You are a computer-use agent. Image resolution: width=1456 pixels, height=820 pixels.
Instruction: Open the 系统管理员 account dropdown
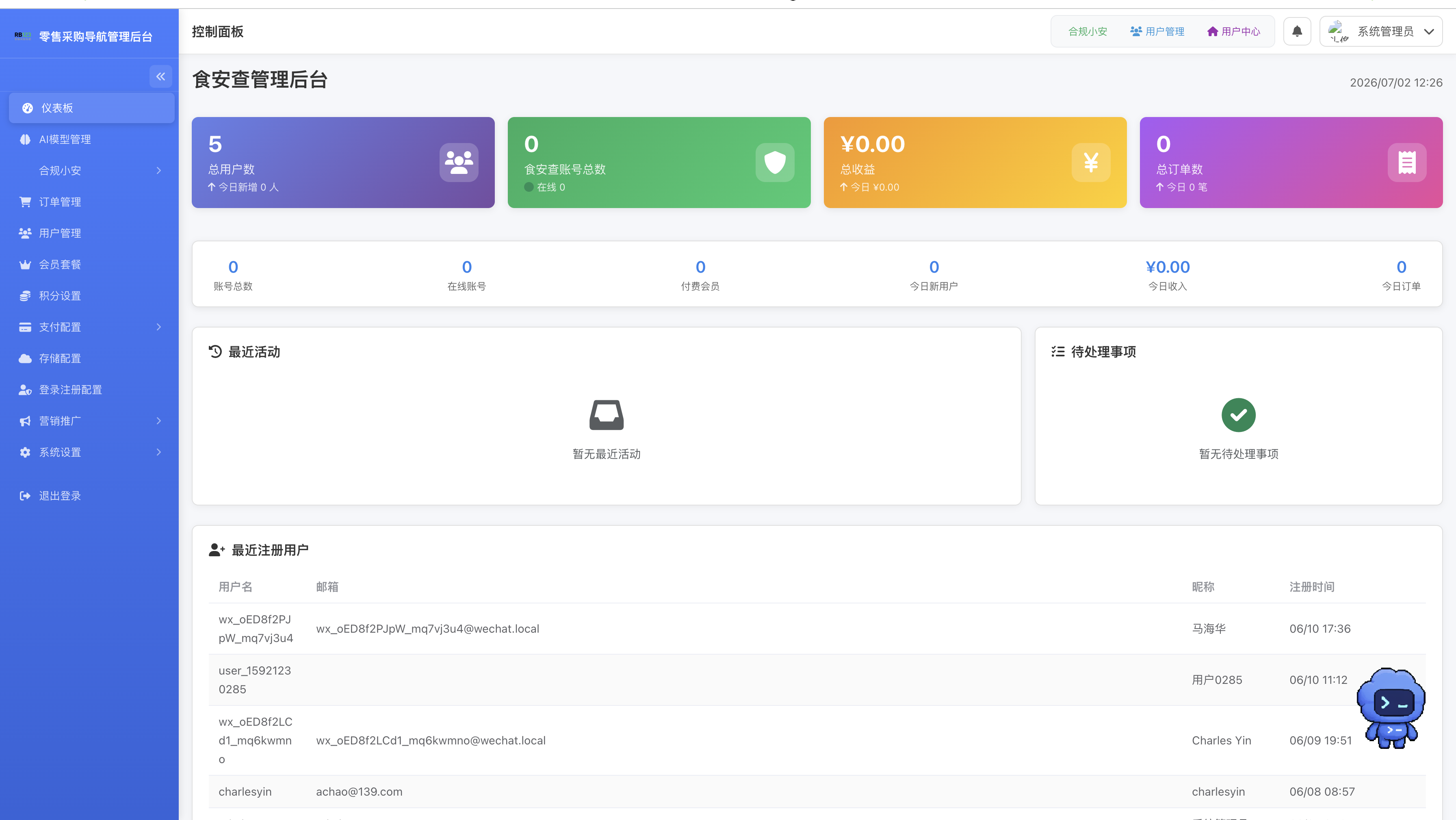[1380, 31]
